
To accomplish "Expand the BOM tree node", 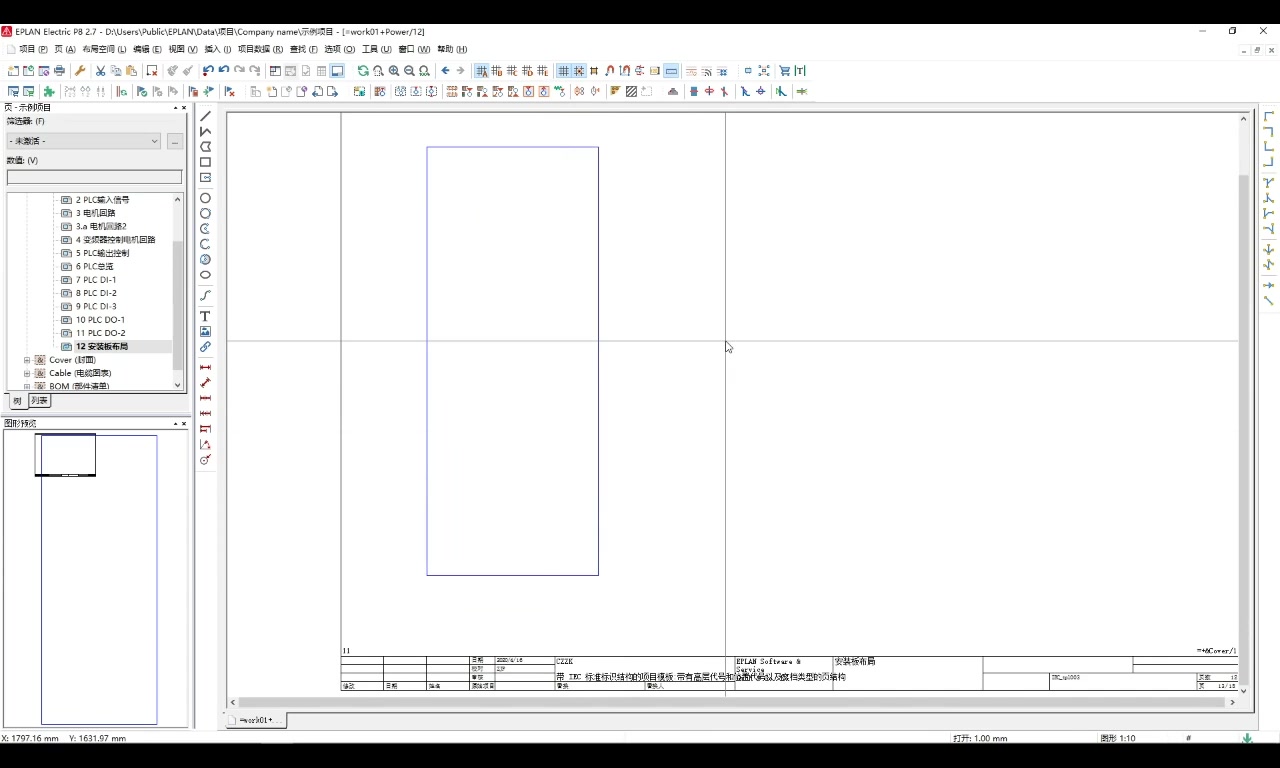I will coord(27,386).
